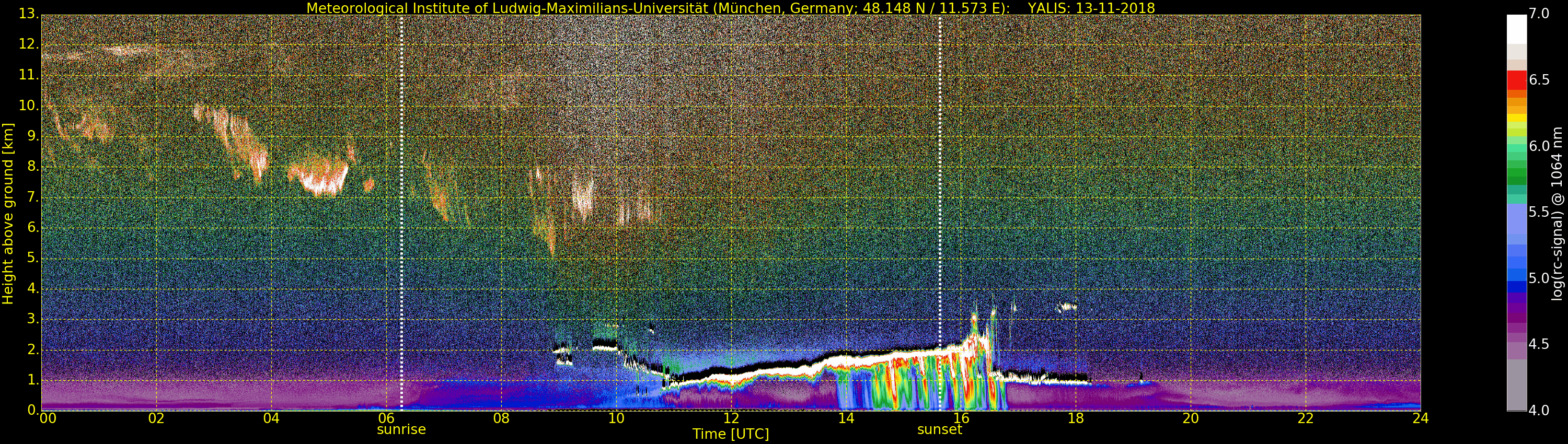Image resolution: width=1568 pixels, height=444 pixels.
Task: Click the 20 time tick label
Action: (x=1191, y=418)
